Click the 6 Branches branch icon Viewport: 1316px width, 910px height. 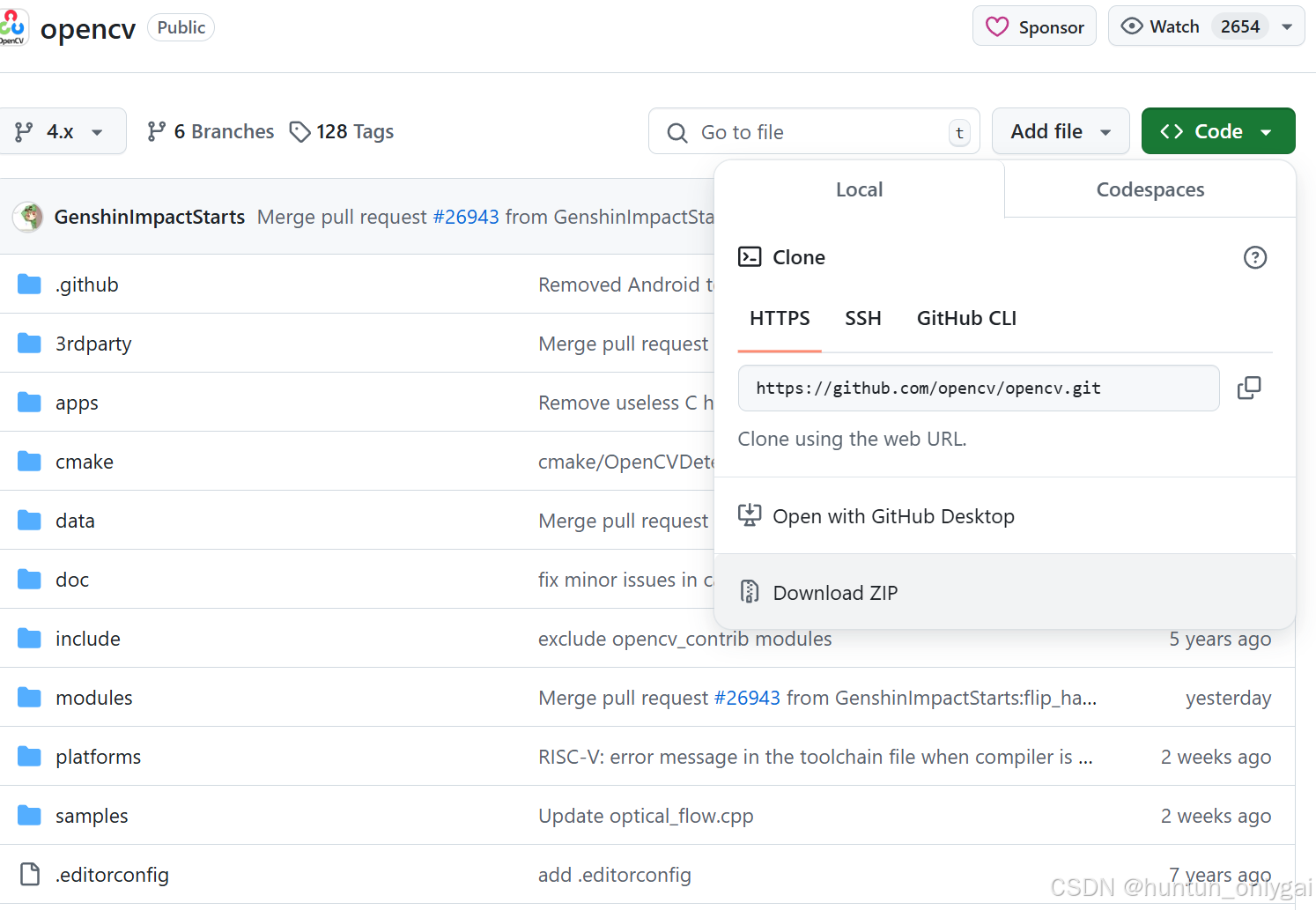point(157,131)
